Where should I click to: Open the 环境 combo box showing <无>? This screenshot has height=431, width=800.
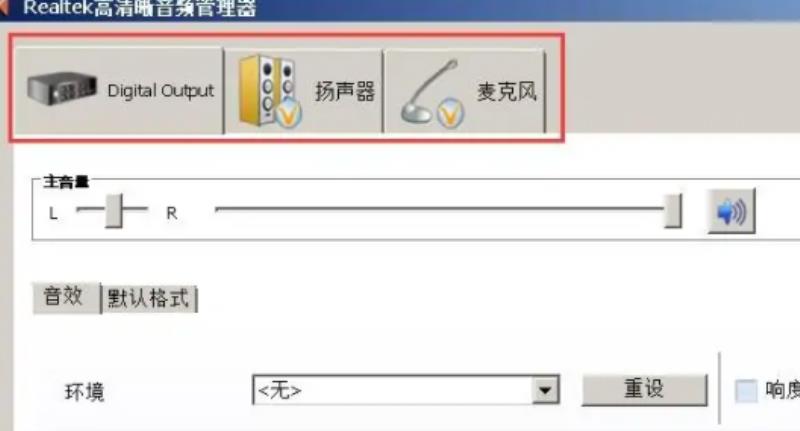coord(406,390)
